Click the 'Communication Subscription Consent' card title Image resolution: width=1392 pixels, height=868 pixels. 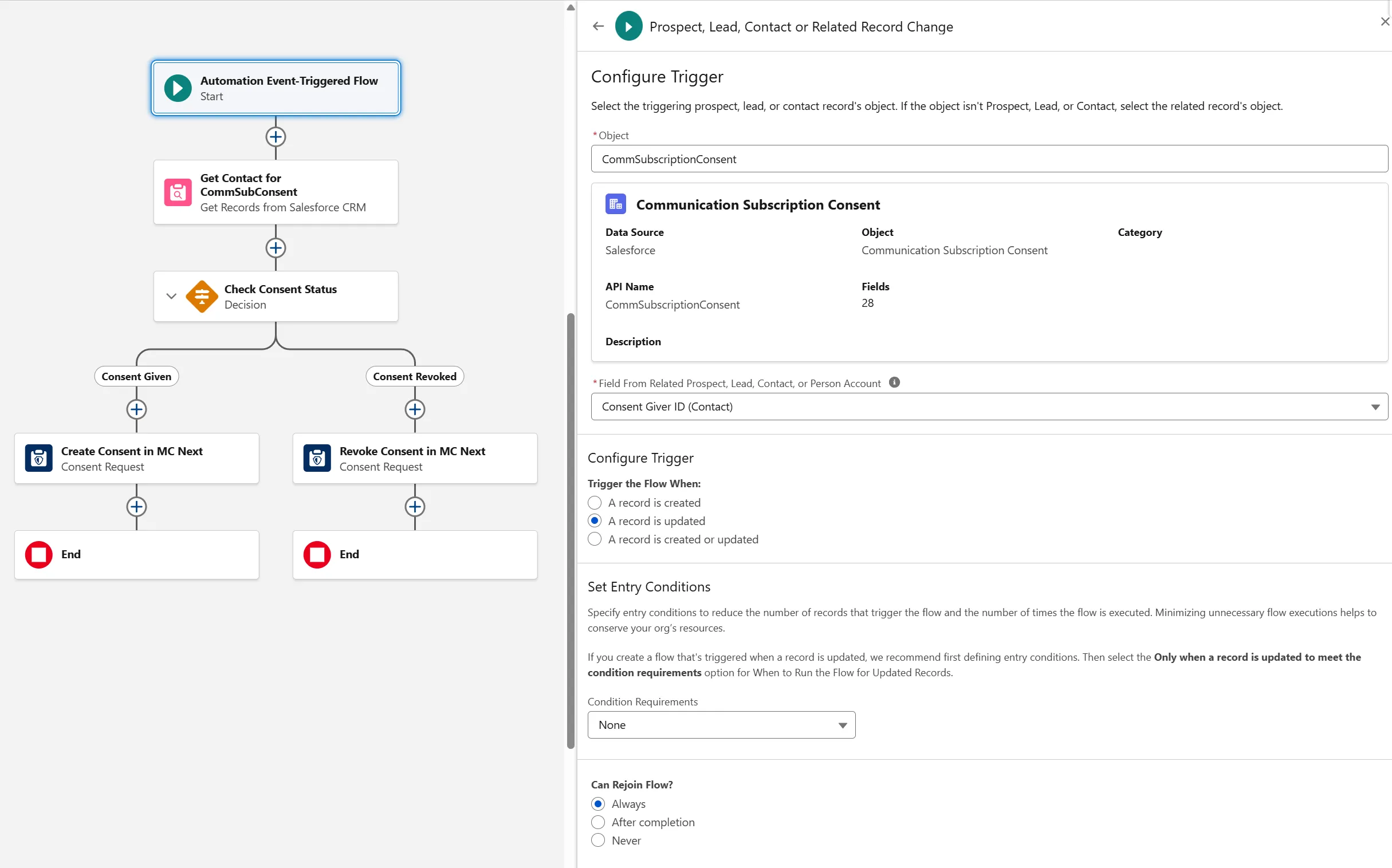[x=758, y=204]
